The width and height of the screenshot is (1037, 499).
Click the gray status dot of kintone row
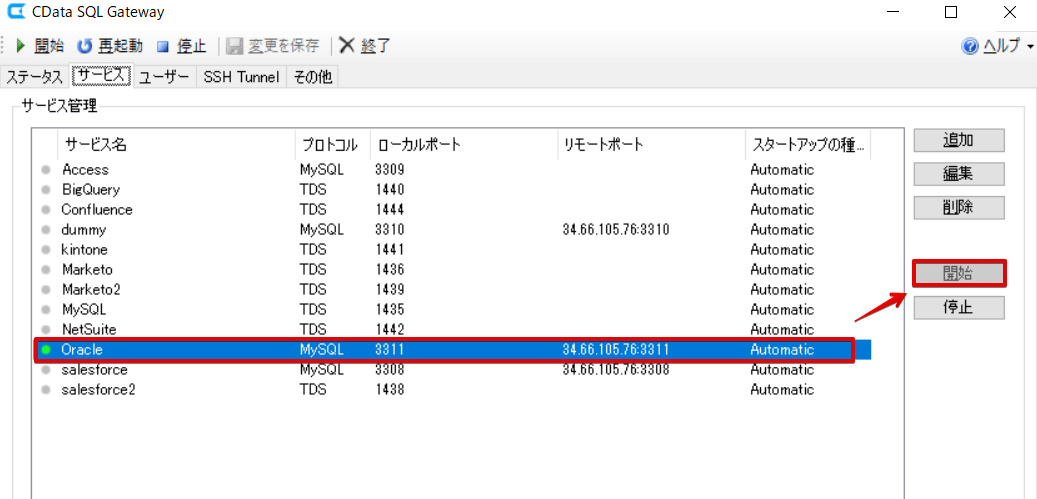tap(46, 250)
